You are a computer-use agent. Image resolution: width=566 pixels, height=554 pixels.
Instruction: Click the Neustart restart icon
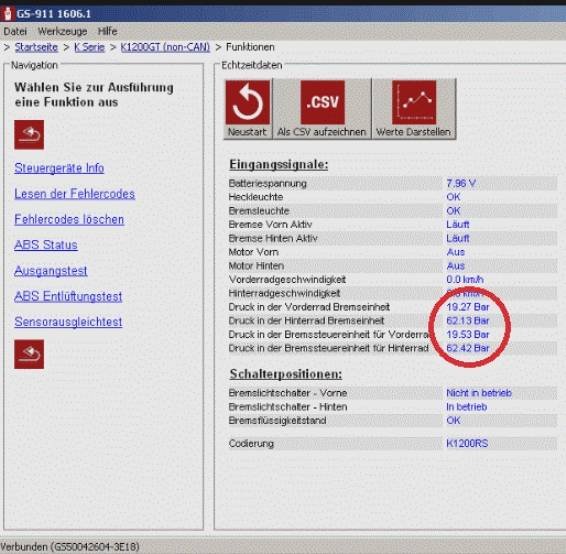tap(248, 102)
